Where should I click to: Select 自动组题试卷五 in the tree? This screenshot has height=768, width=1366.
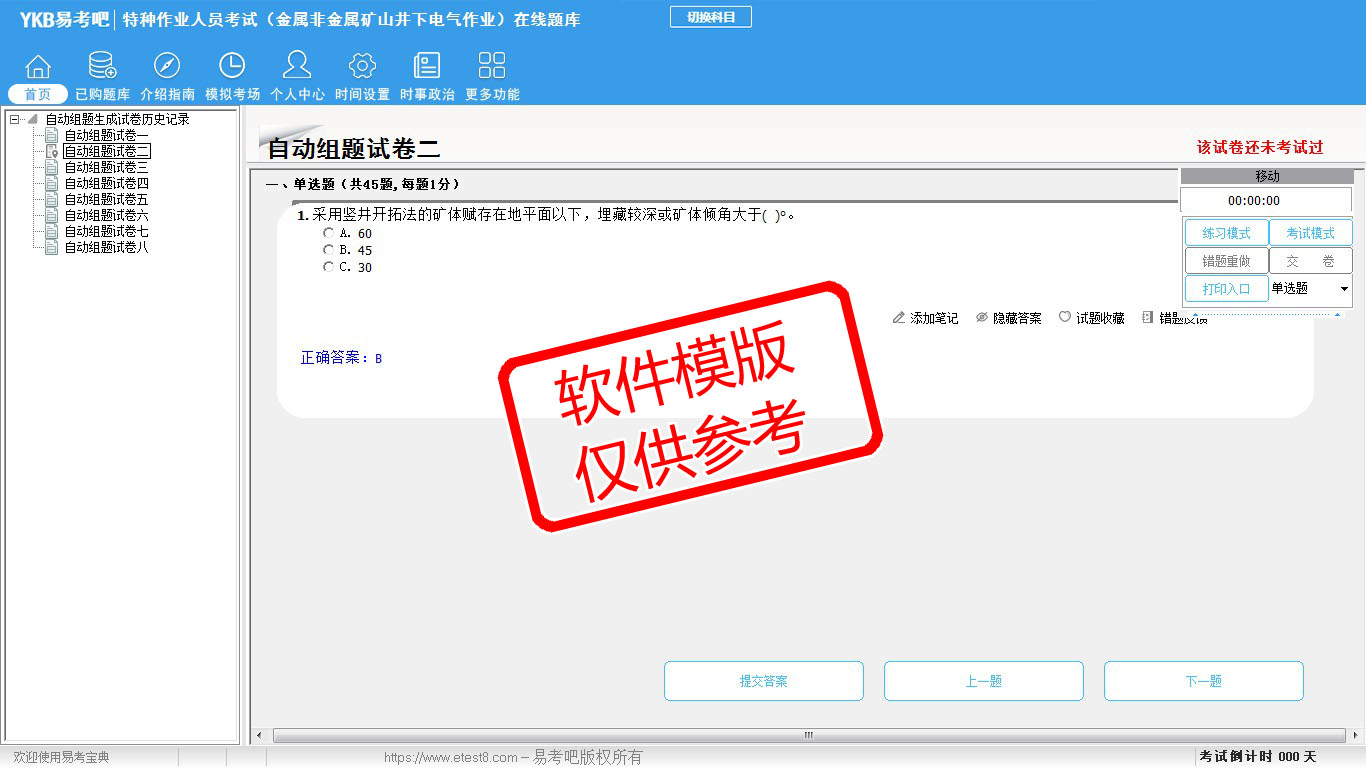tap(106, 199)
